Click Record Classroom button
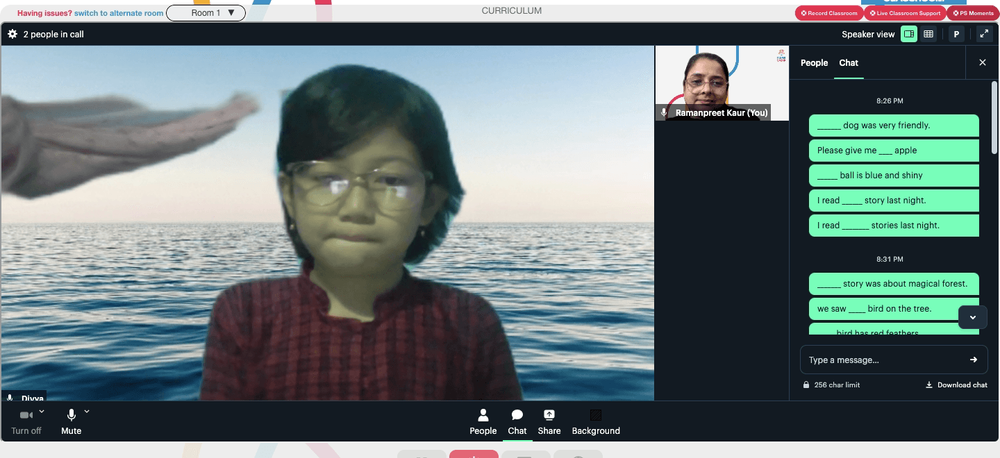 point(828,13)
